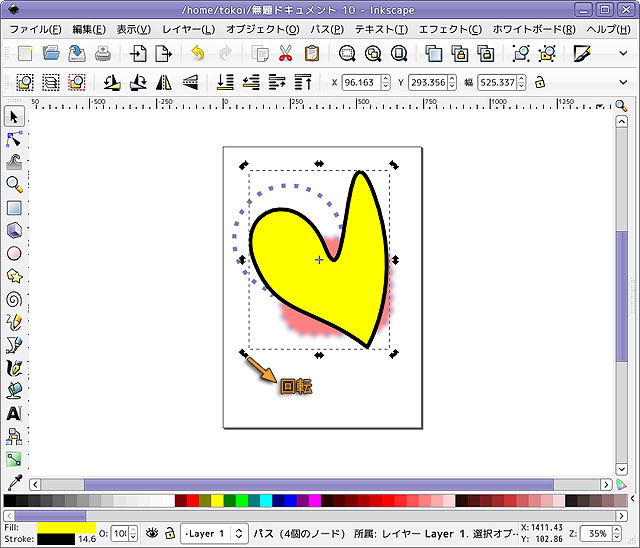Select the Rectangle tool
640x548 pixels.
pyautogui.click(x=14, y=208)
